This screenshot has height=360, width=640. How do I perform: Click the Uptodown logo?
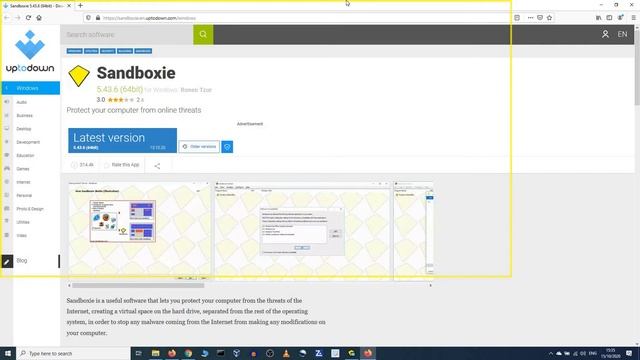[x=30, y=52]
